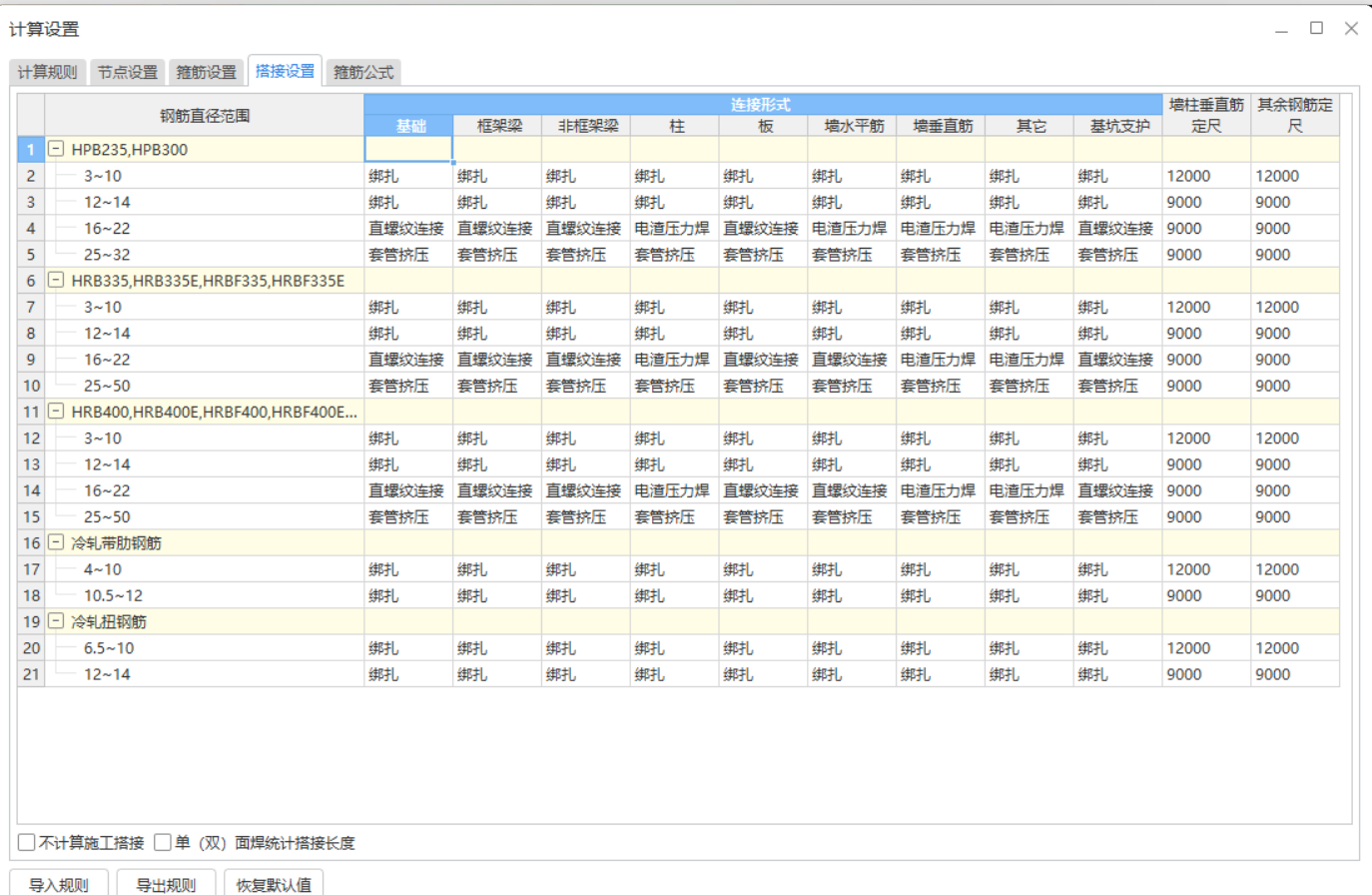
Task: Select the 基坑支护 column header
Action: tap(1118, 126)
